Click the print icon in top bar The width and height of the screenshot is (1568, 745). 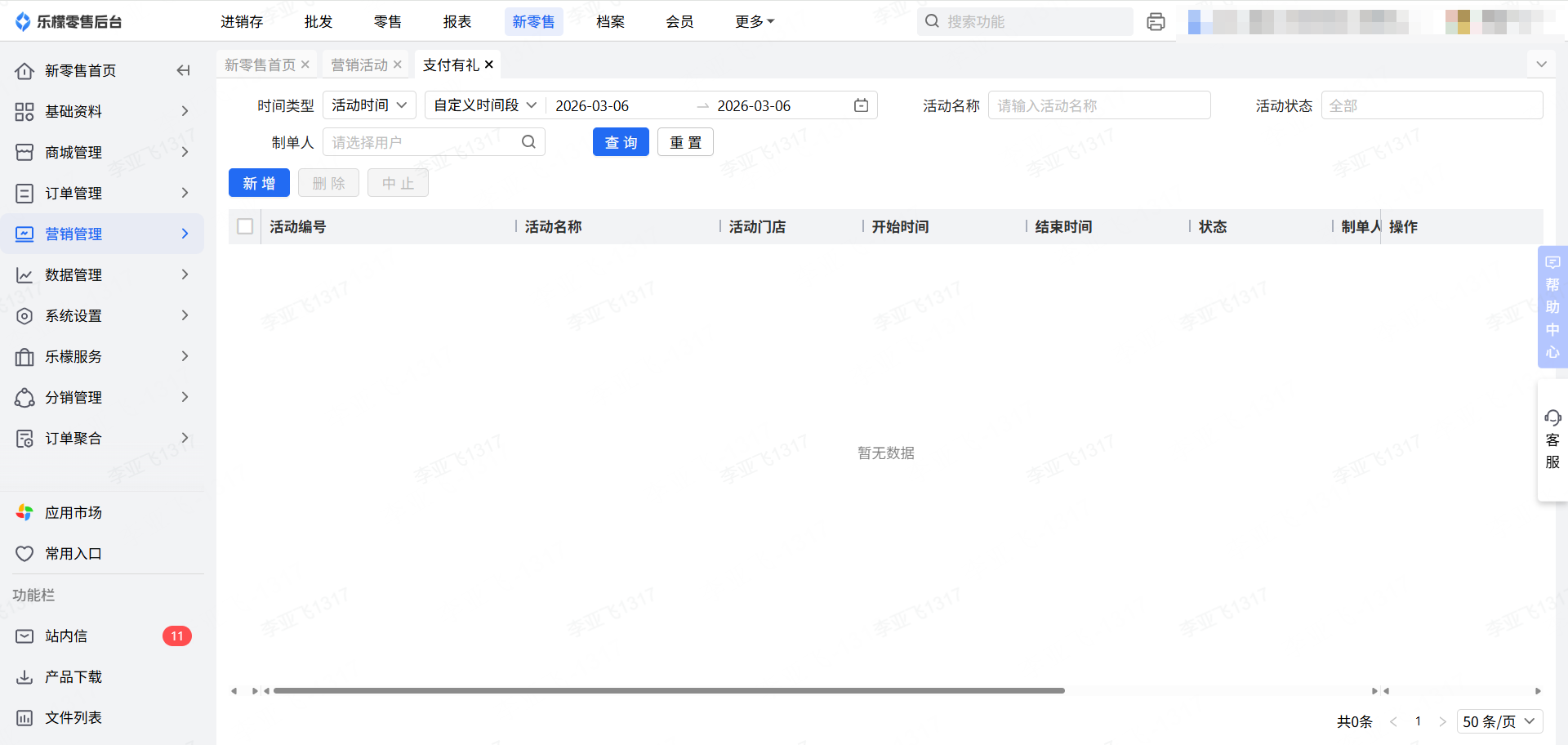(x=1156, y=22)
